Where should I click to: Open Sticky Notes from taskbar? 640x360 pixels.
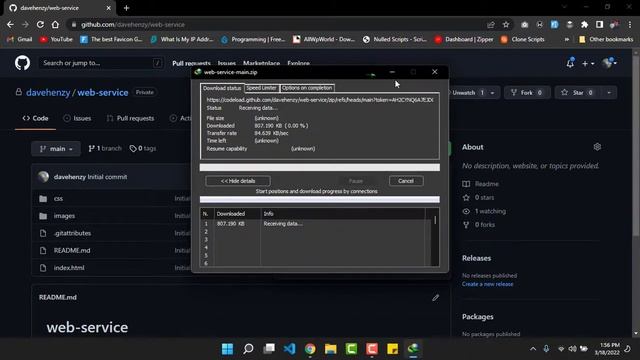click(393, 349)
